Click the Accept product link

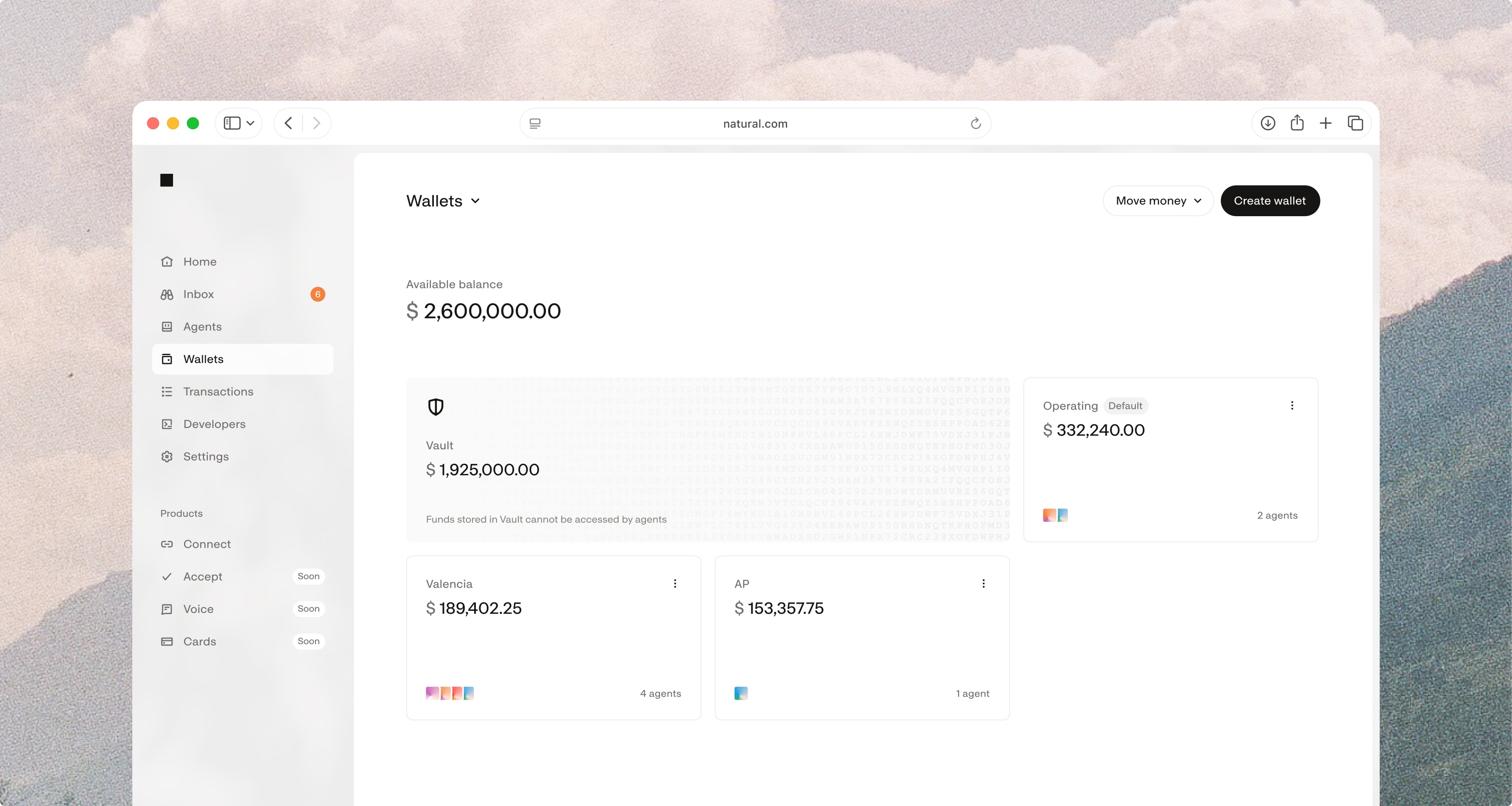tap(242, 577)
